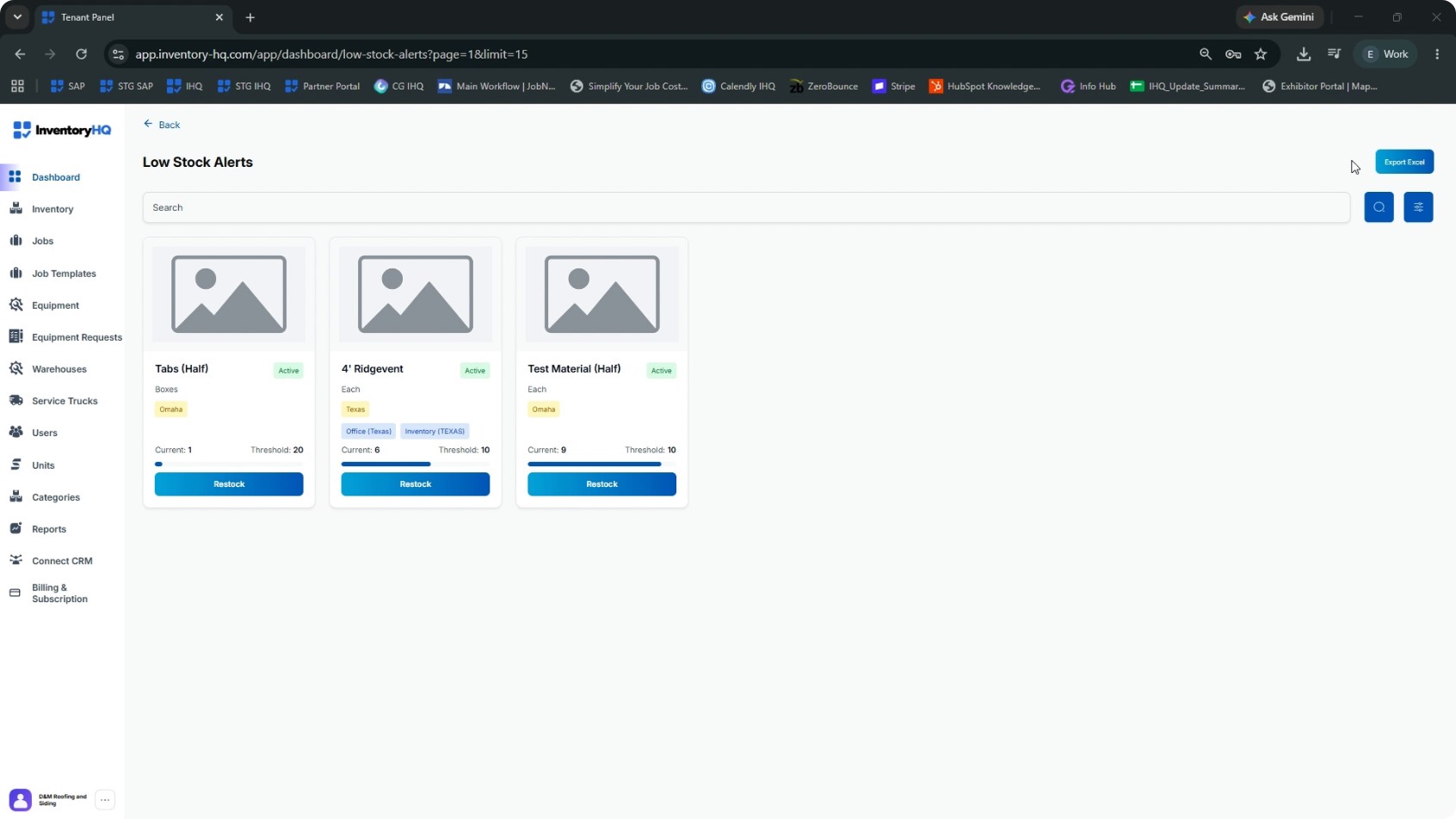Open the Chrome downloads icon
This screenshot has width=1456, height=819.
(1304, 54)
